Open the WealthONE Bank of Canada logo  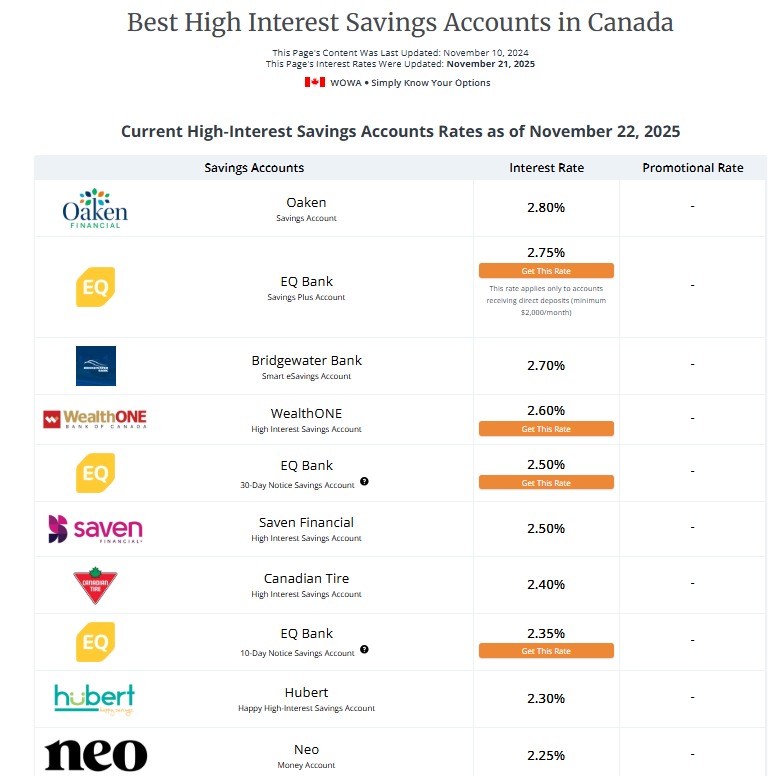tap(95, 418)
